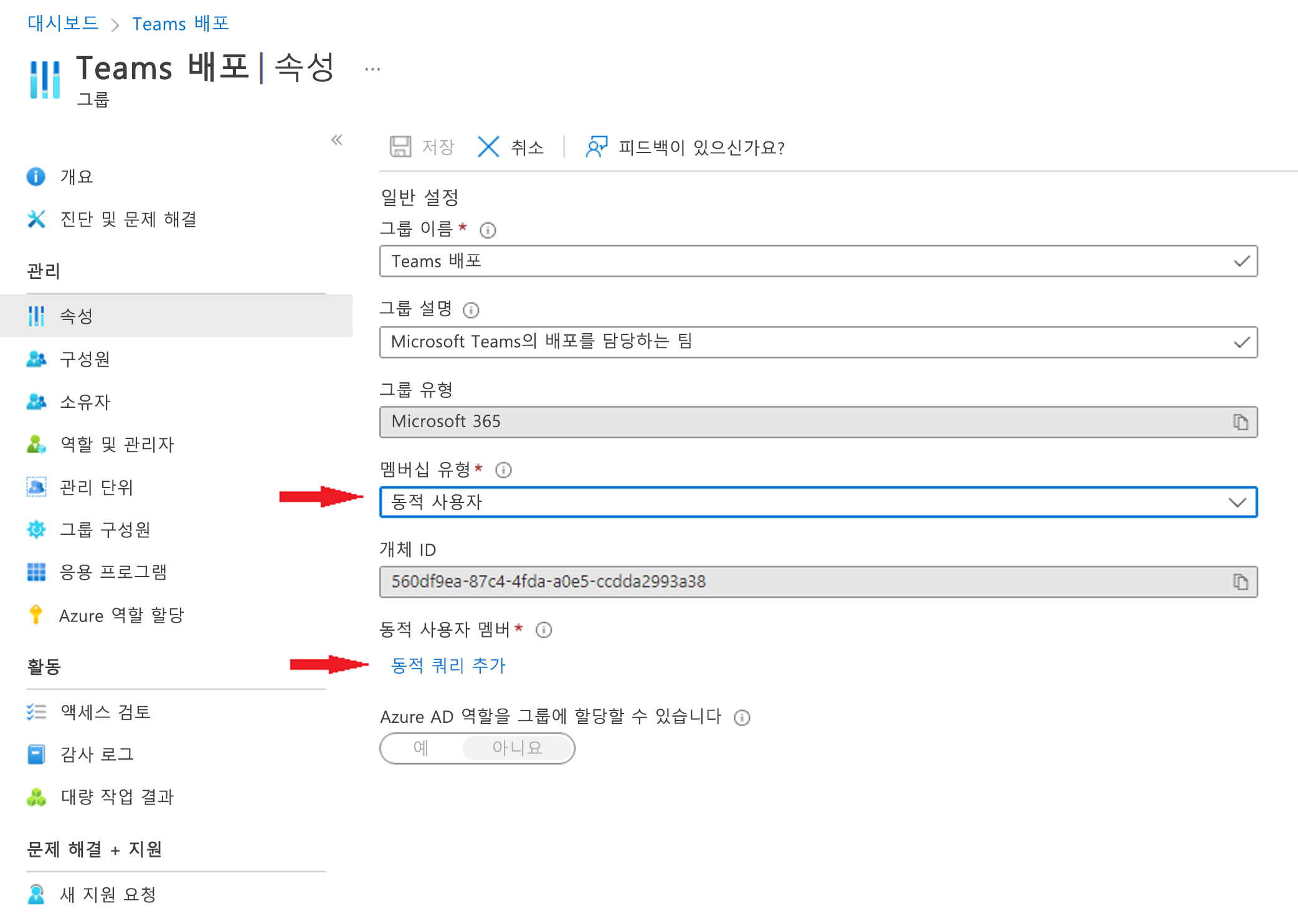Viewport: 1298px width, 924px height.
Task: Click the feedback person icon
Action: click(596, 147)
